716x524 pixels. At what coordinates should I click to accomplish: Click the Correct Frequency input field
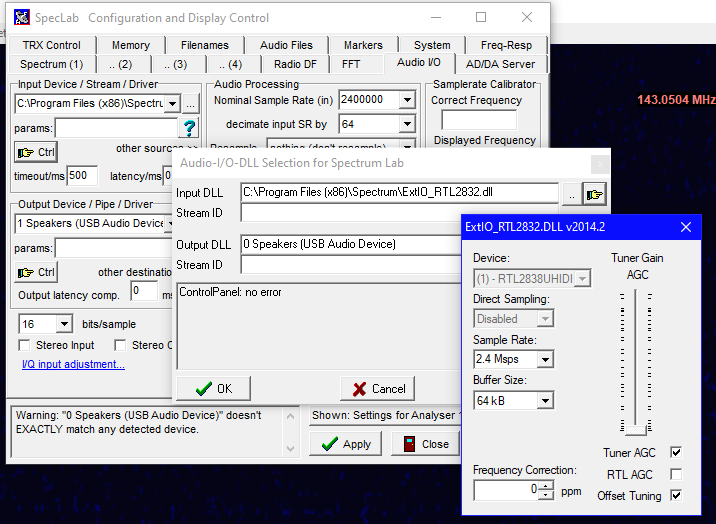coord(479,120)
